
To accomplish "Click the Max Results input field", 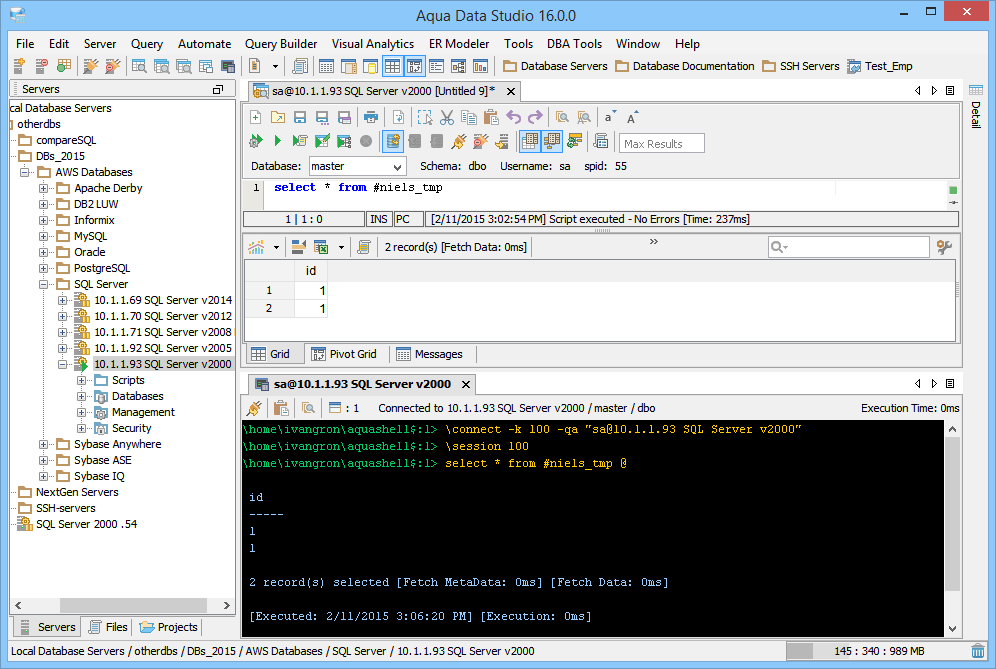I will (x=662, y=144).
